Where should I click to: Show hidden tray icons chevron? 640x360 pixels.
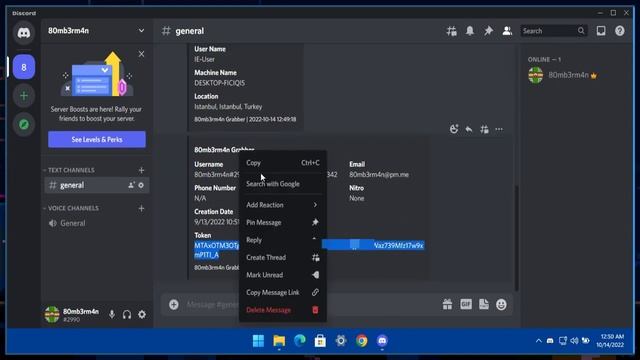(538, 341)
